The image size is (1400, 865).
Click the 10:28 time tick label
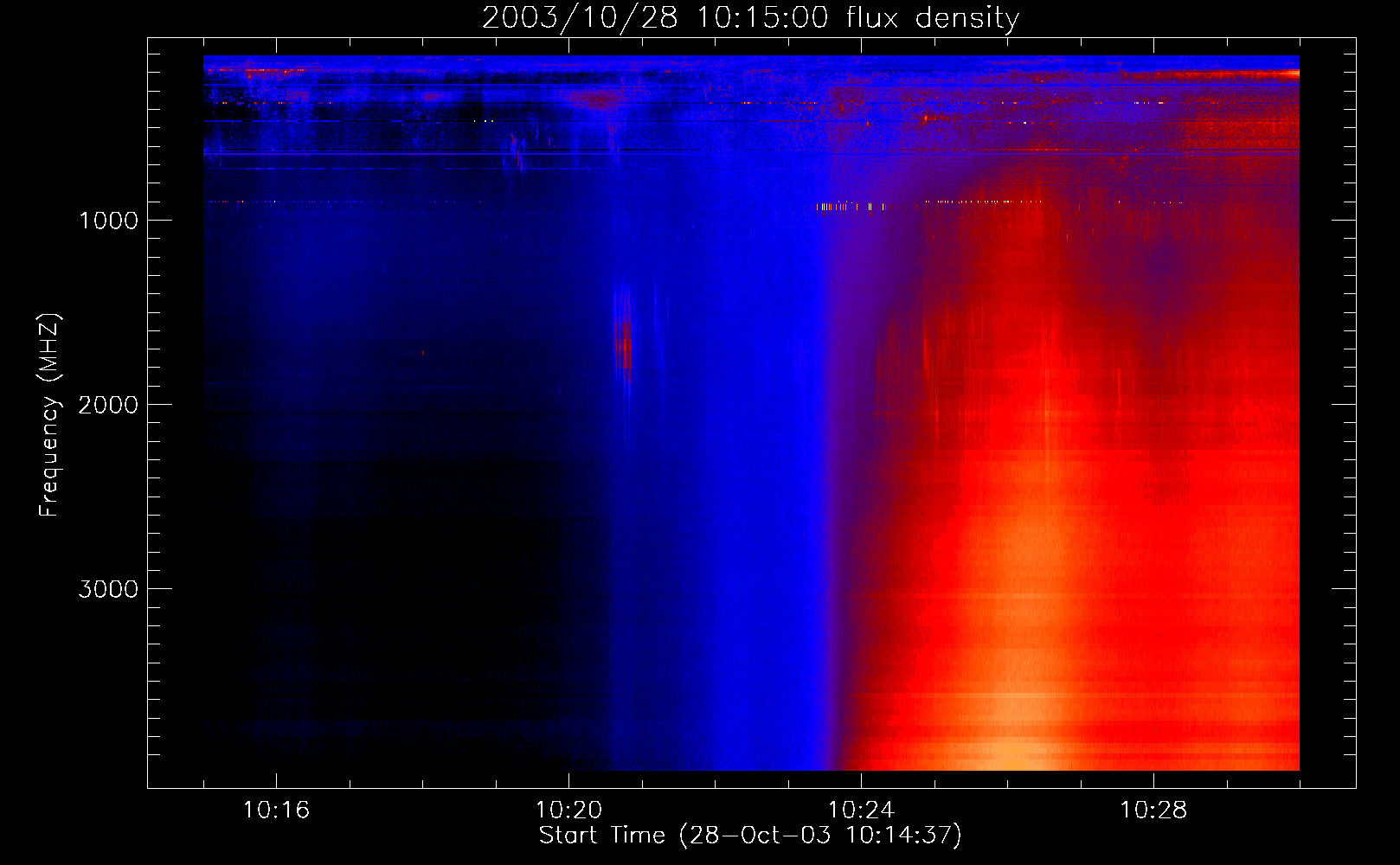click(1153, 811)
